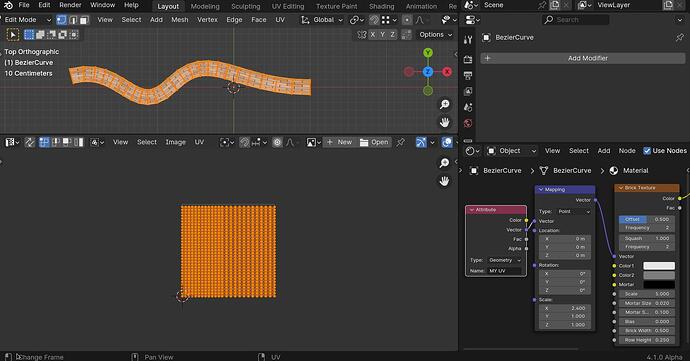The image size is (690, 361).
Task: Open the Mapping Type Point dropdown
Action: click(x=574, y=212)
